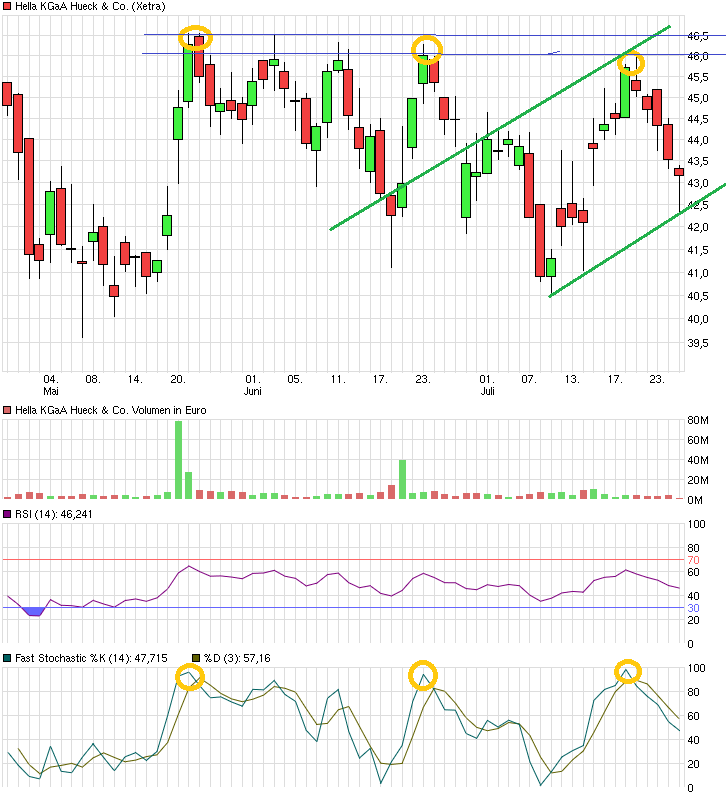
Task: Click the purple RSI (14) legend swatch
Action: 7,514
